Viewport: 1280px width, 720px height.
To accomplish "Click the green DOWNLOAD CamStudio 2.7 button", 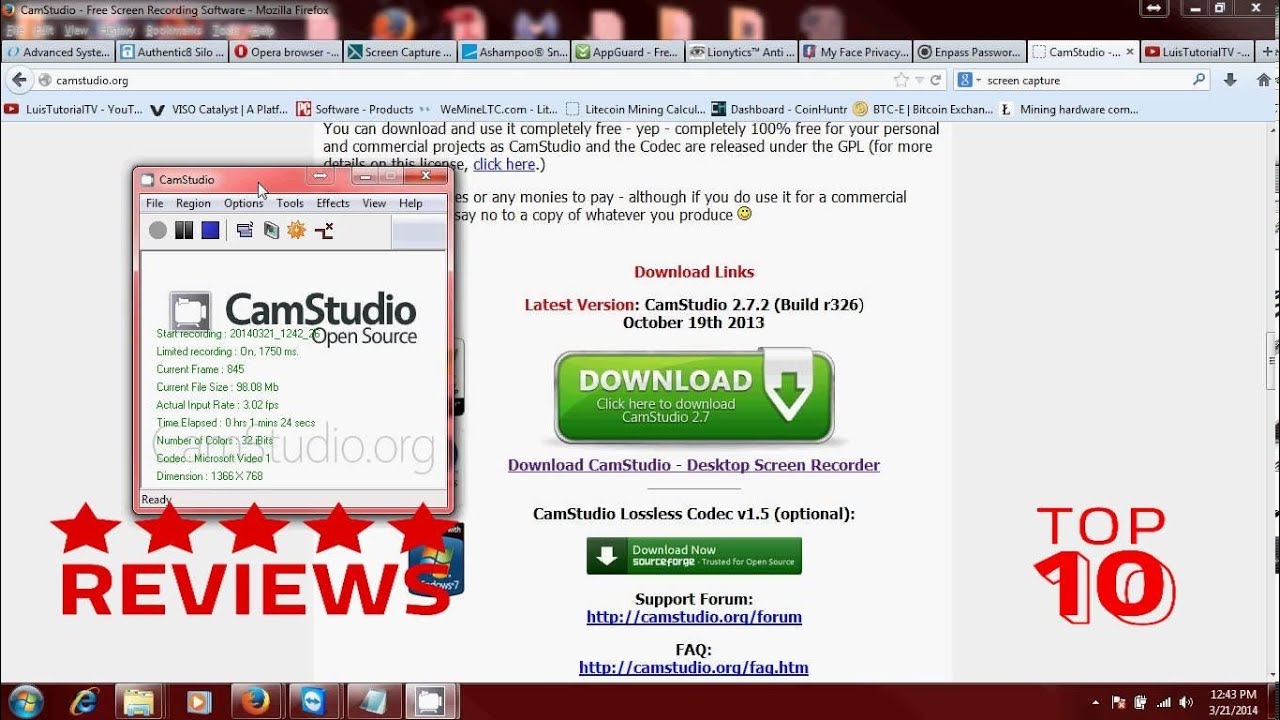I will 694,396.
